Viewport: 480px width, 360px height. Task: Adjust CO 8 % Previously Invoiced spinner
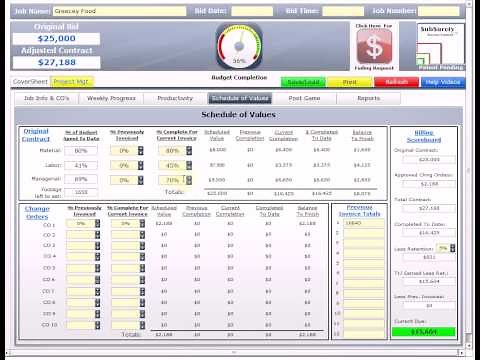click(x=97, y=303)
